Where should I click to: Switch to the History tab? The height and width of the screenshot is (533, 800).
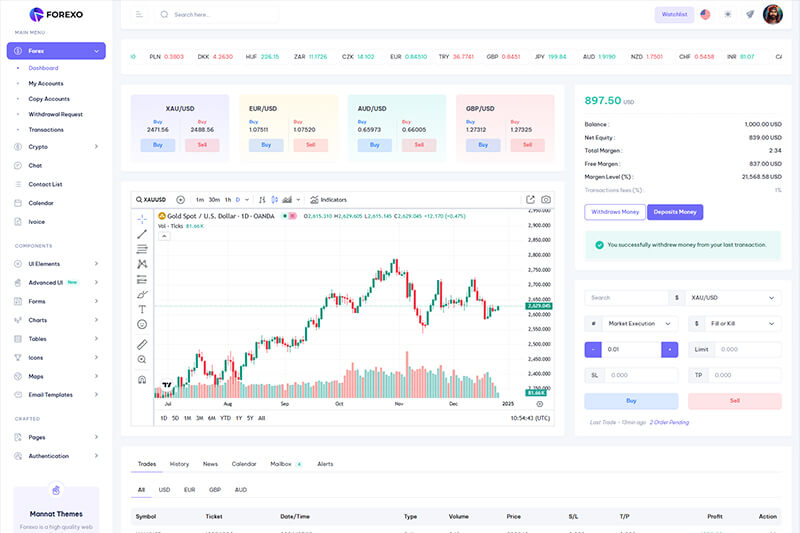tap(179, 464)
